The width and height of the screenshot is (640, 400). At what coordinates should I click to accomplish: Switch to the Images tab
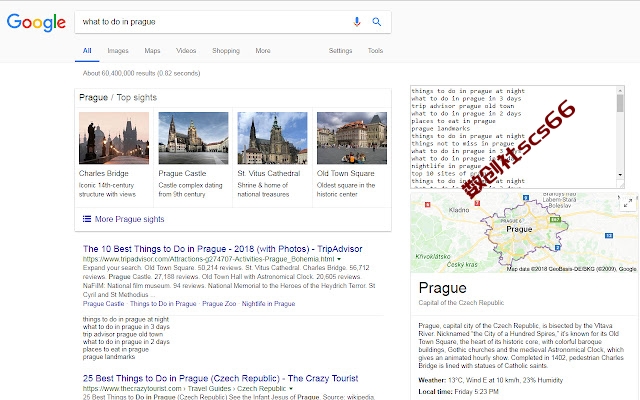(x=118, y=51)
